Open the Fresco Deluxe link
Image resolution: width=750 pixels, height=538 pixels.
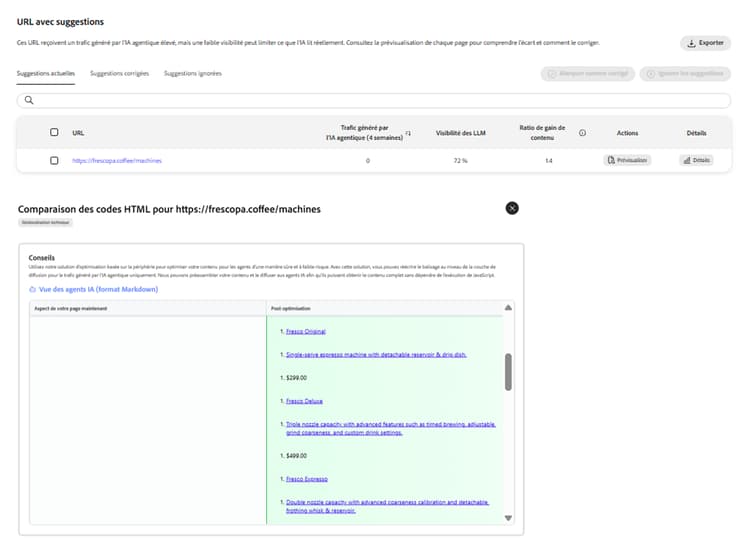tap(304, 401)
